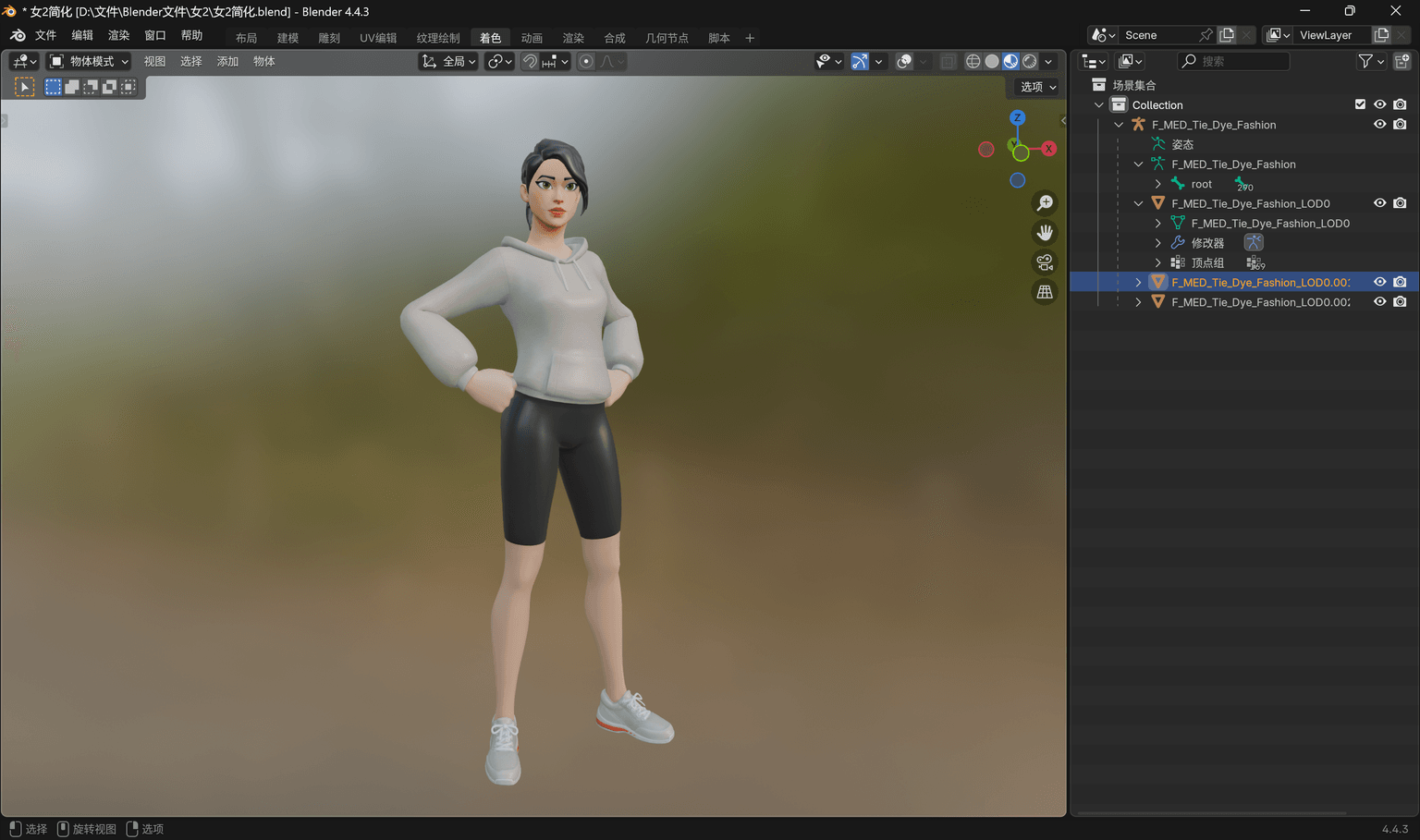
Task: Disable render camera for F_MED_Tie_Dye_Fashion armature
Action: 1400,125
